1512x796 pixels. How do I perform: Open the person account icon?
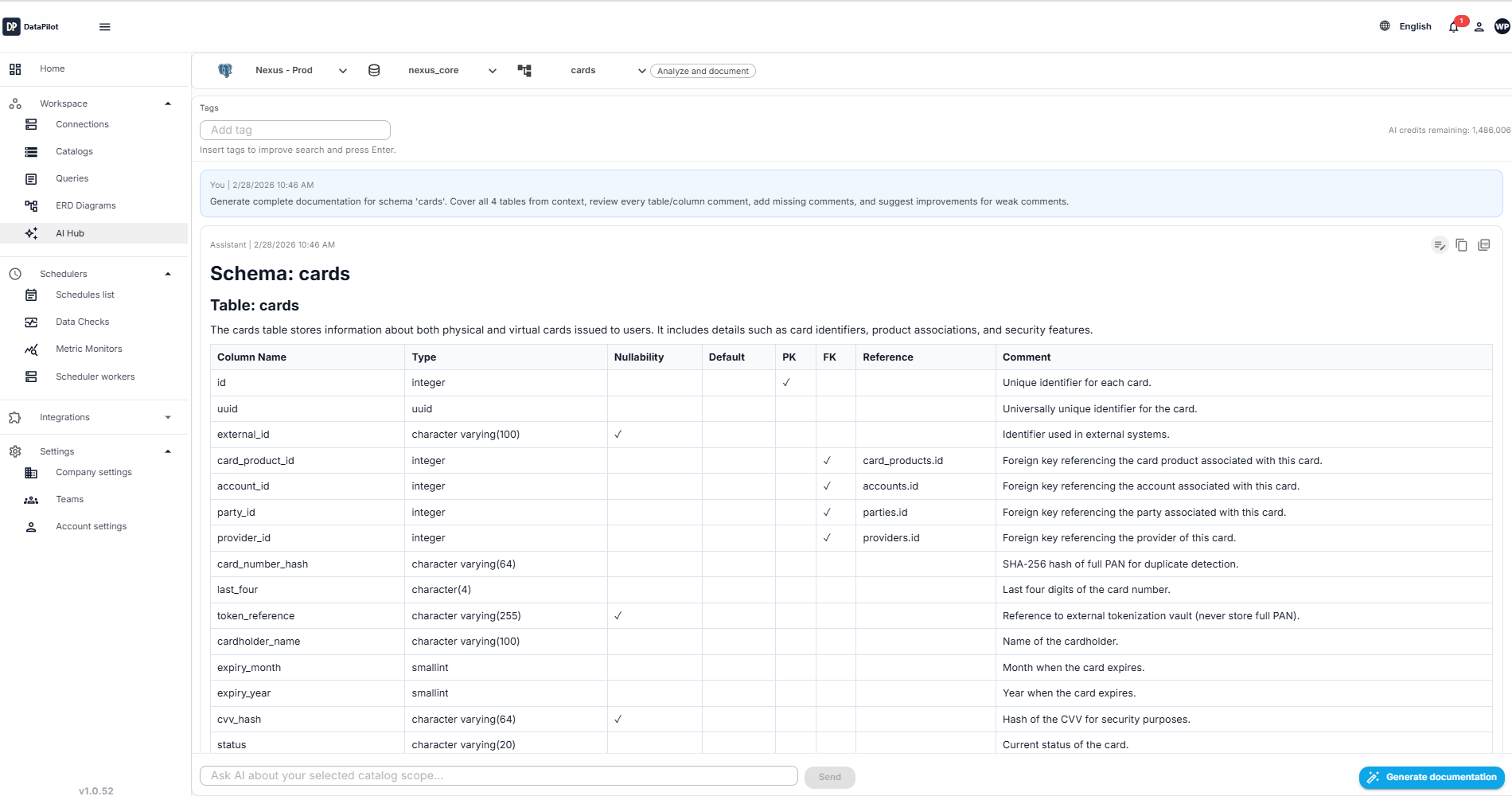click(x=1479, y=26)
